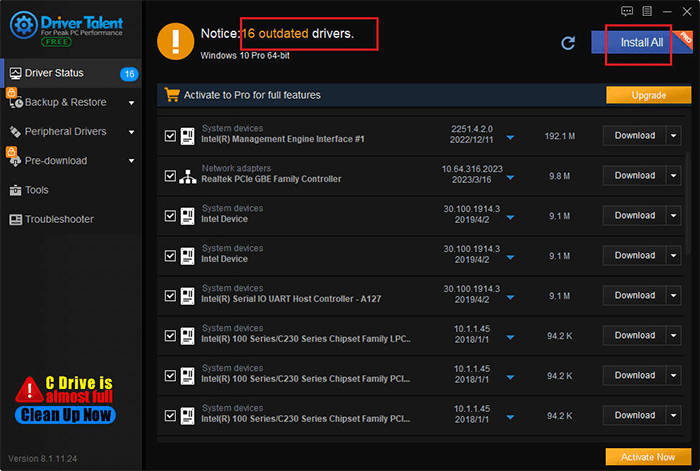Screen dimensions: 700x471
Task: Expand the Peripheral Drivers submenu arrow
Action: [131, 132]
